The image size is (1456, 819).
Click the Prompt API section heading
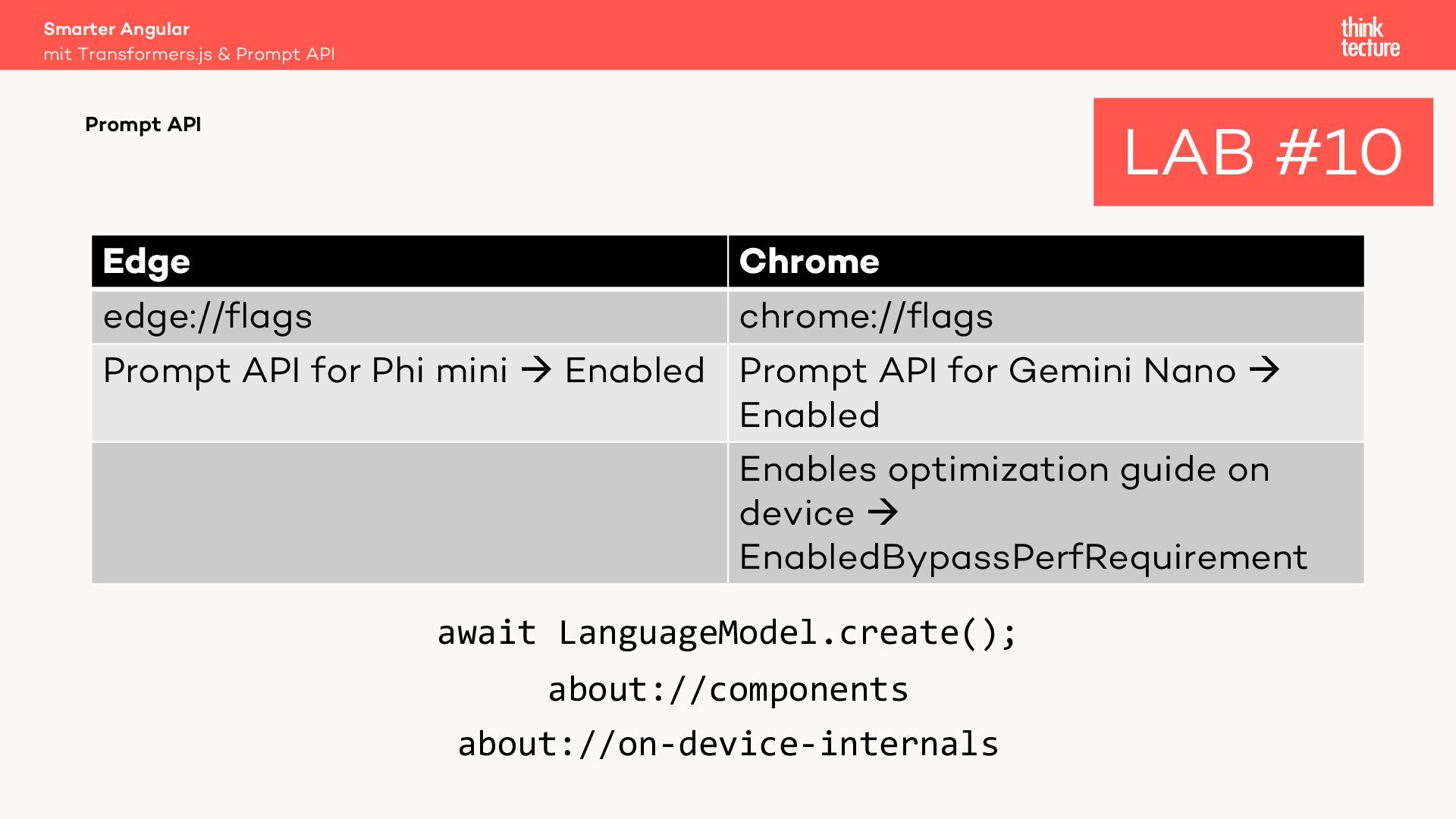143,124
